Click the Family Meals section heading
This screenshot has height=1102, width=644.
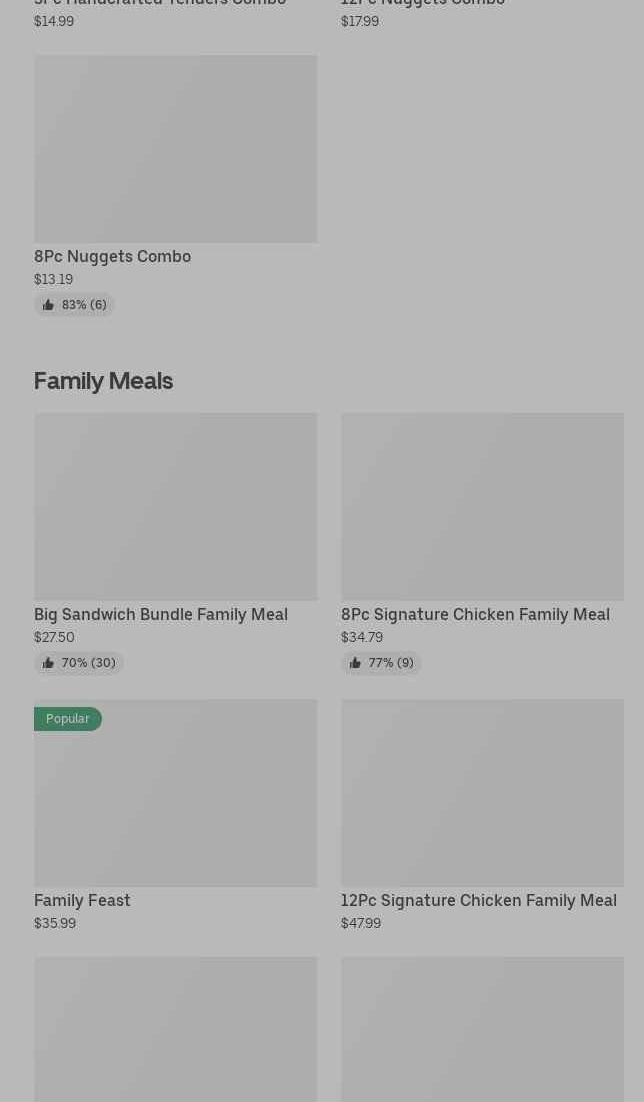[x=103, y=381]
